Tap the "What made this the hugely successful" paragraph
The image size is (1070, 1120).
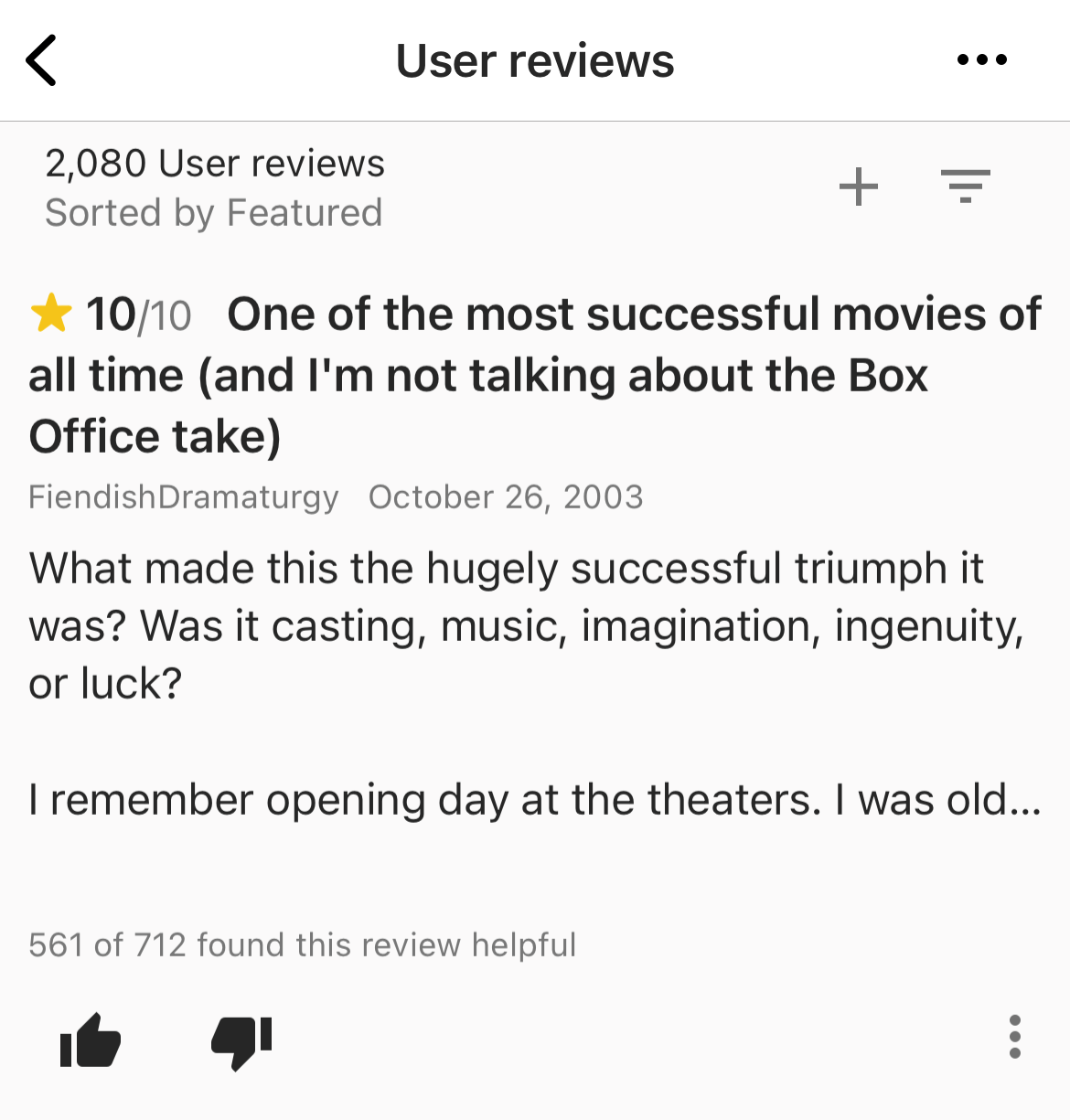click(x=506, y=569)
